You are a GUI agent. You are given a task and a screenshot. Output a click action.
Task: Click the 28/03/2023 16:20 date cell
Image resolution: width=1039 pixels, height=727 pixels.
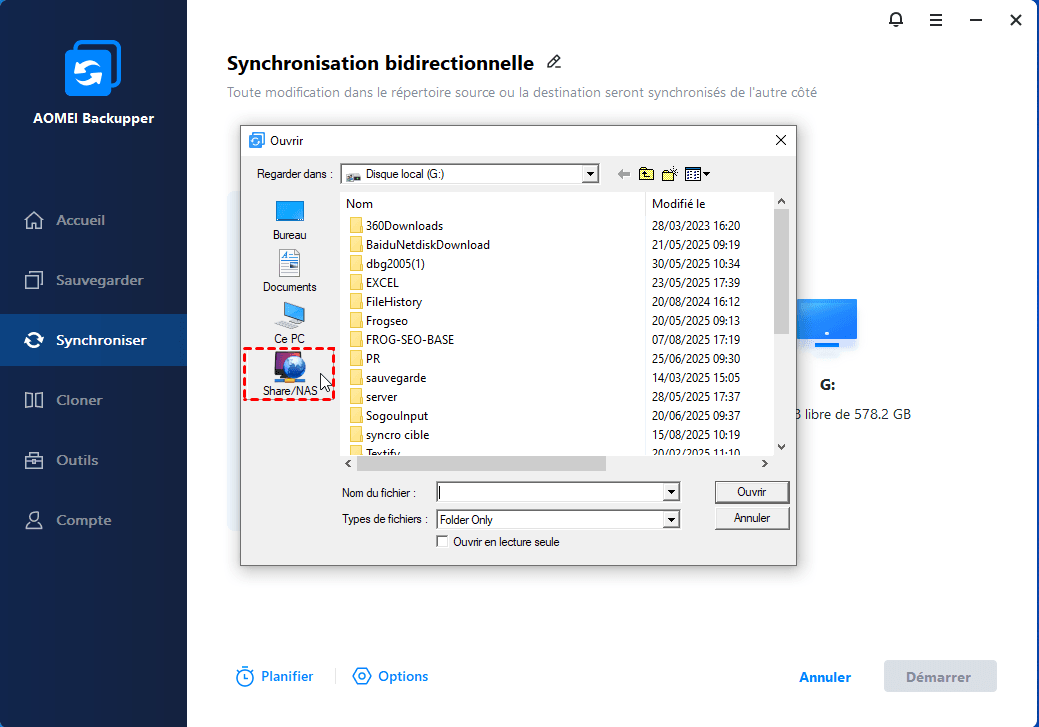[696, 226]
